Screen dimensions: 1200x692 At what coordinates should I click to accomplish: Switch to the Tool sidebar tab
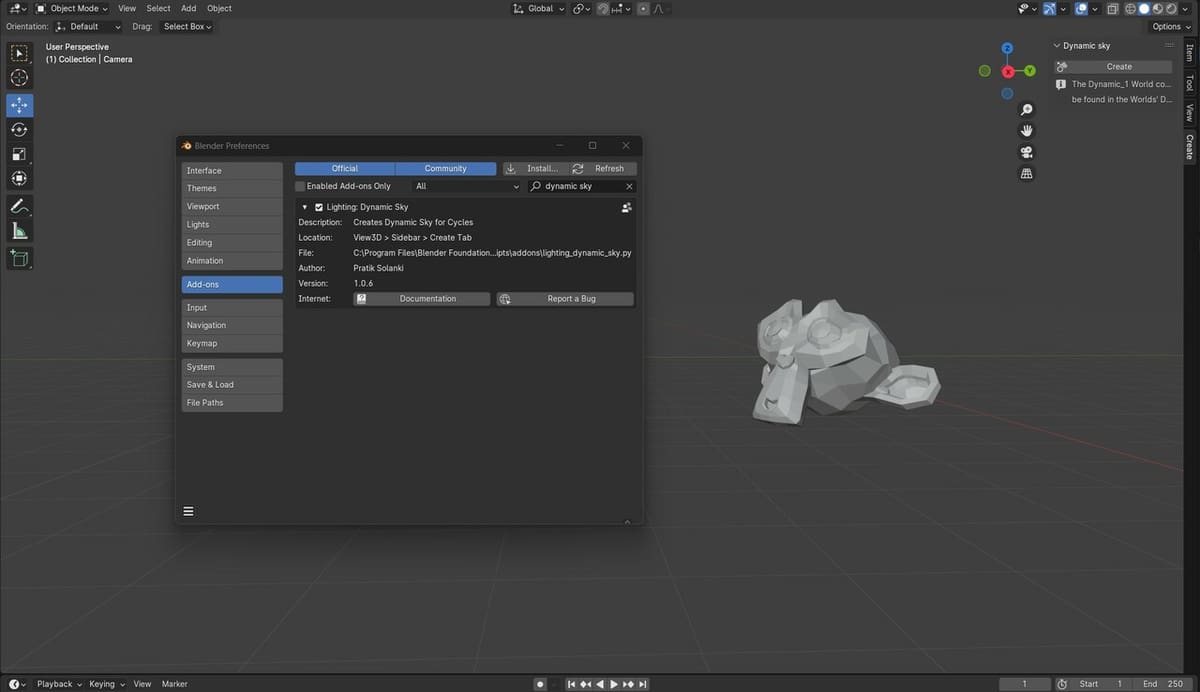(x=1190, y=83)
